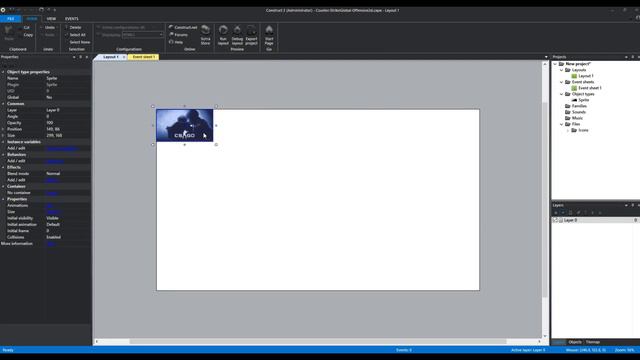Open the Start Page icon
This screenshot has height=360, width=640.
point(269,35)
